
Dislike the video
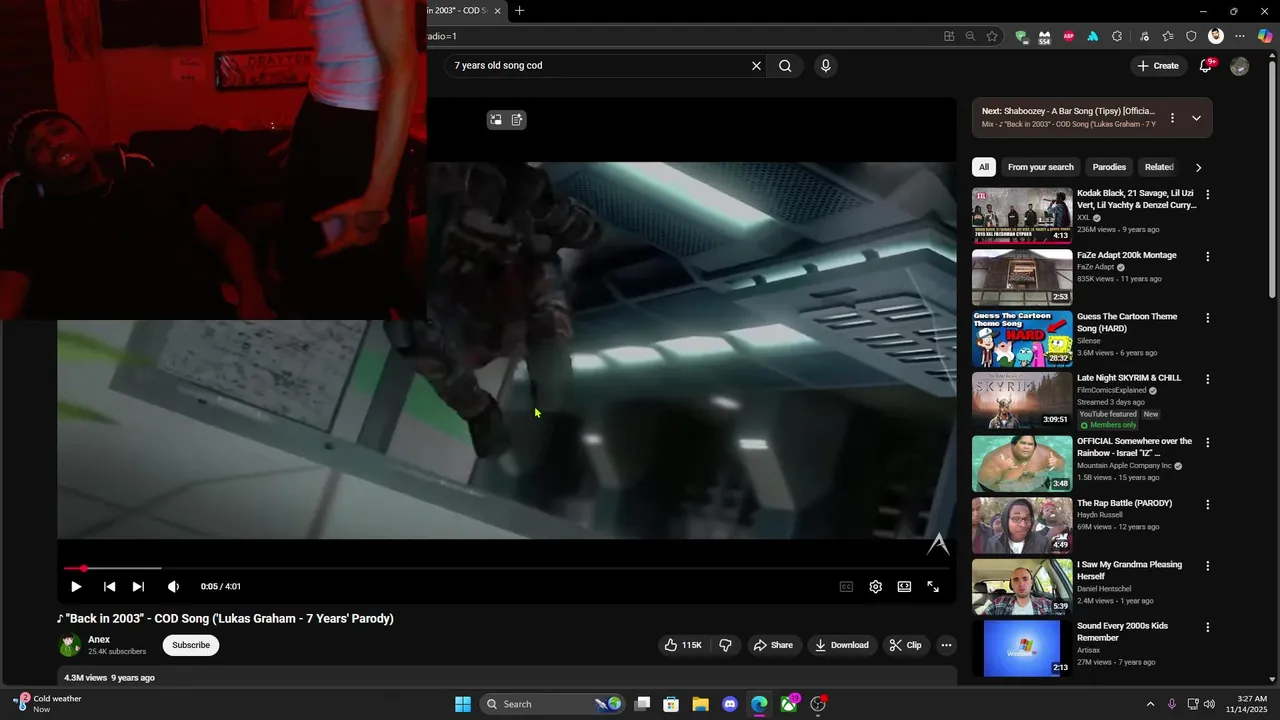pyautogui.click(x=726, y=645)
